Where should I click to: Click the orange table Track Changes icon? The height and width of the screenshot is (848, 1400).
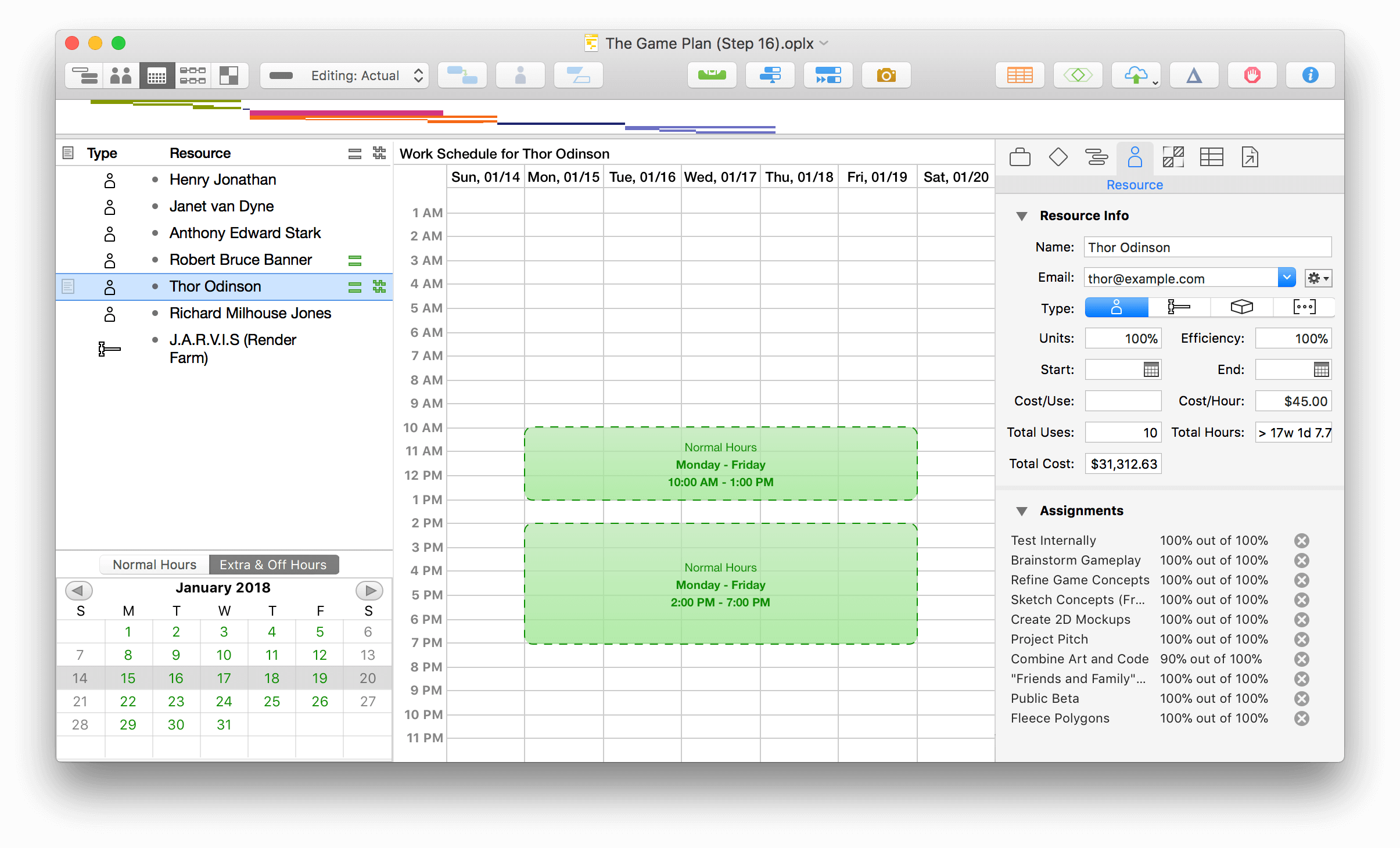[1020, 76]
